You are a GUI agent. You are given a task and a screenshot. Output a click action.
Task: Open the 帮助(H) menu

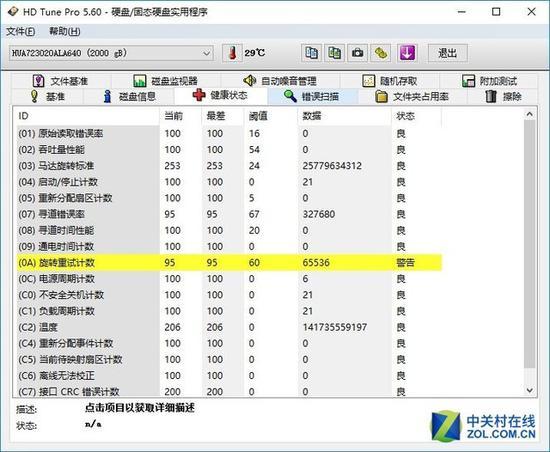(x=65, y=32)
